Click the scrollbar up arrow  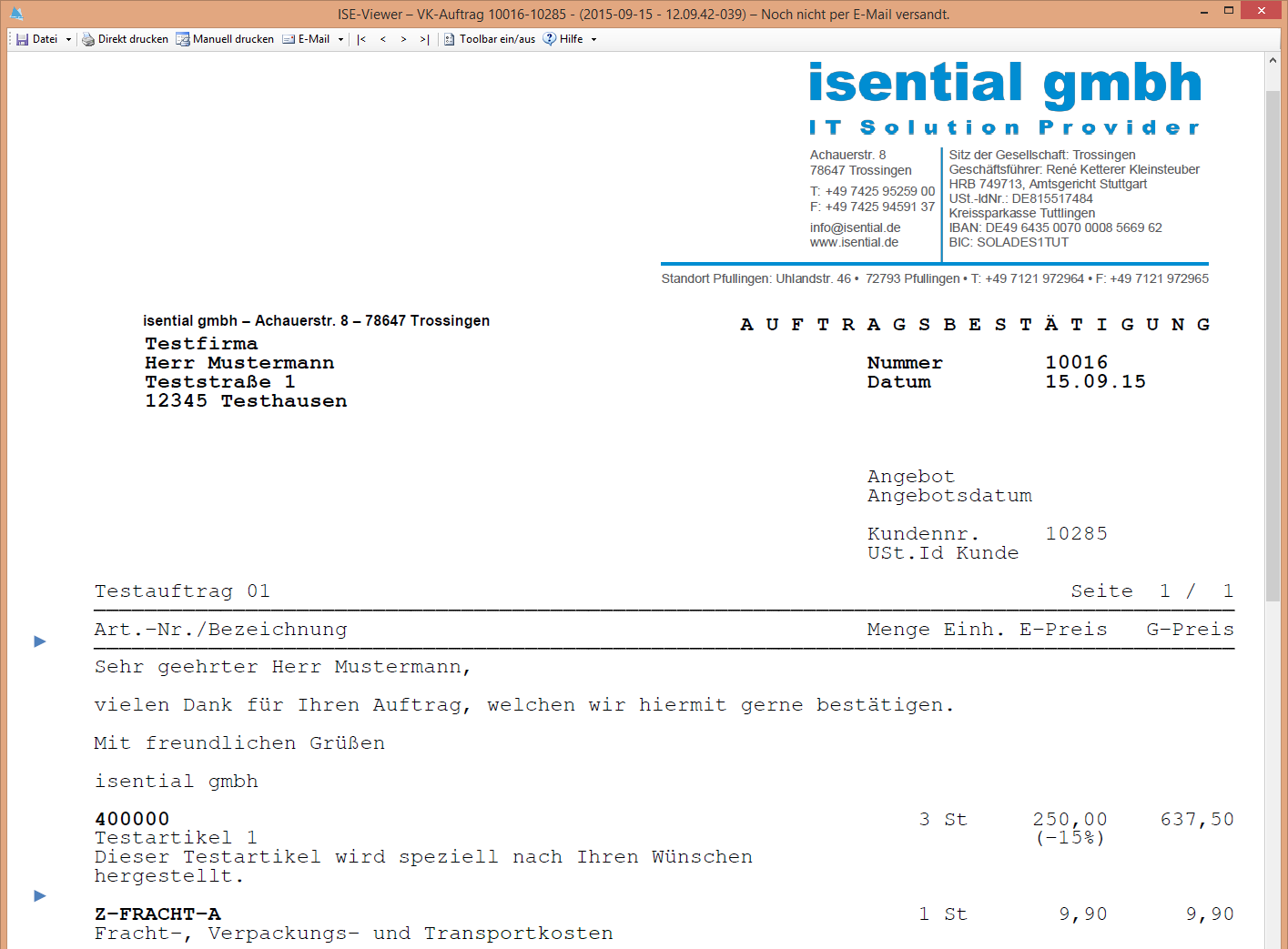(1273, 60)
